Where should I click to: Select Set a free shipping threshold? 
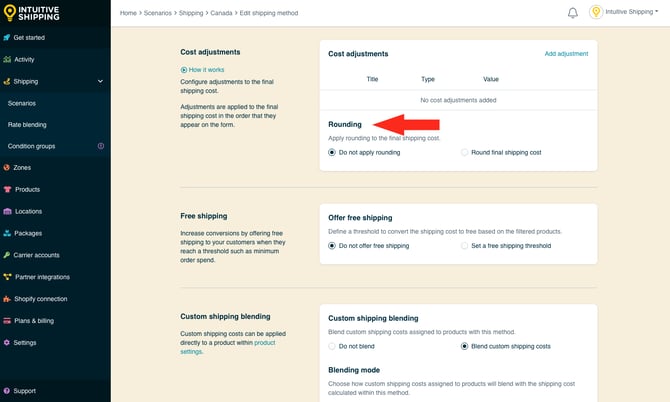[x=464, y=246]
